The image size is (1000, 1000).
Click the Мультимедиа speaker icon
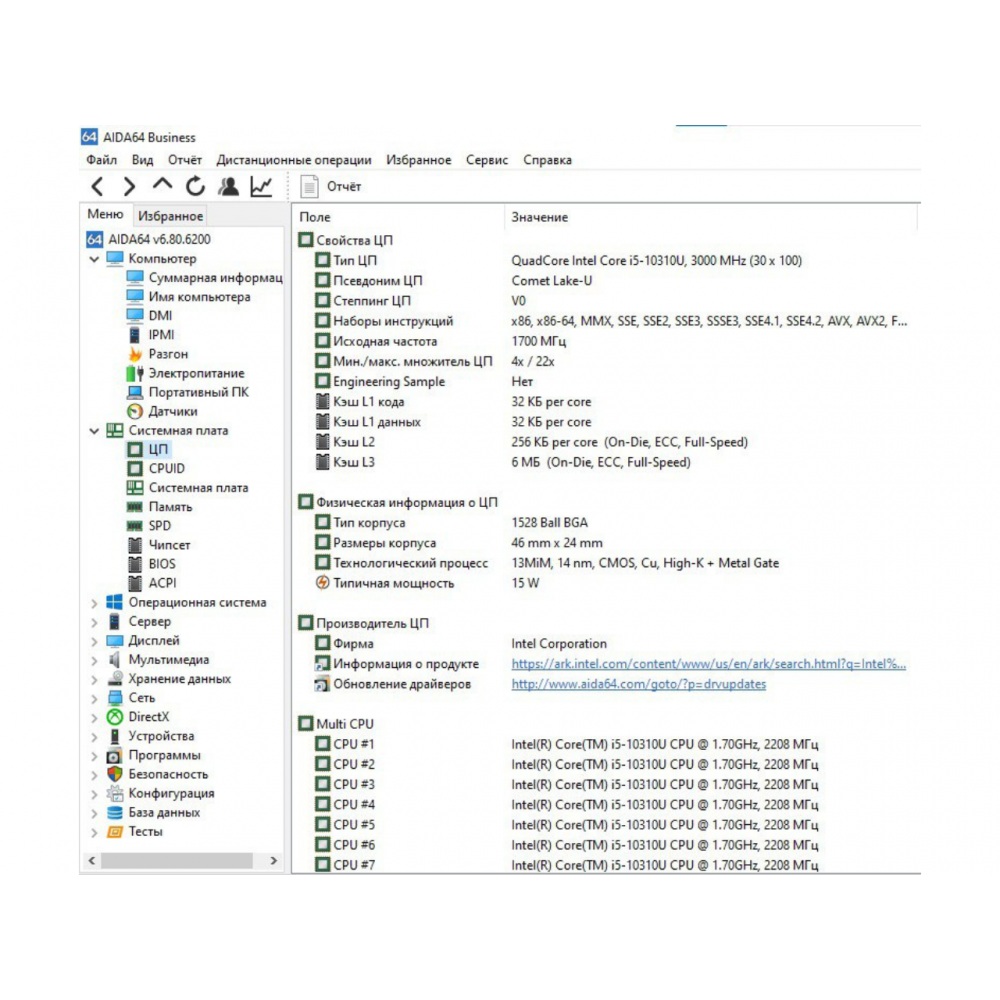click(115, 659)
